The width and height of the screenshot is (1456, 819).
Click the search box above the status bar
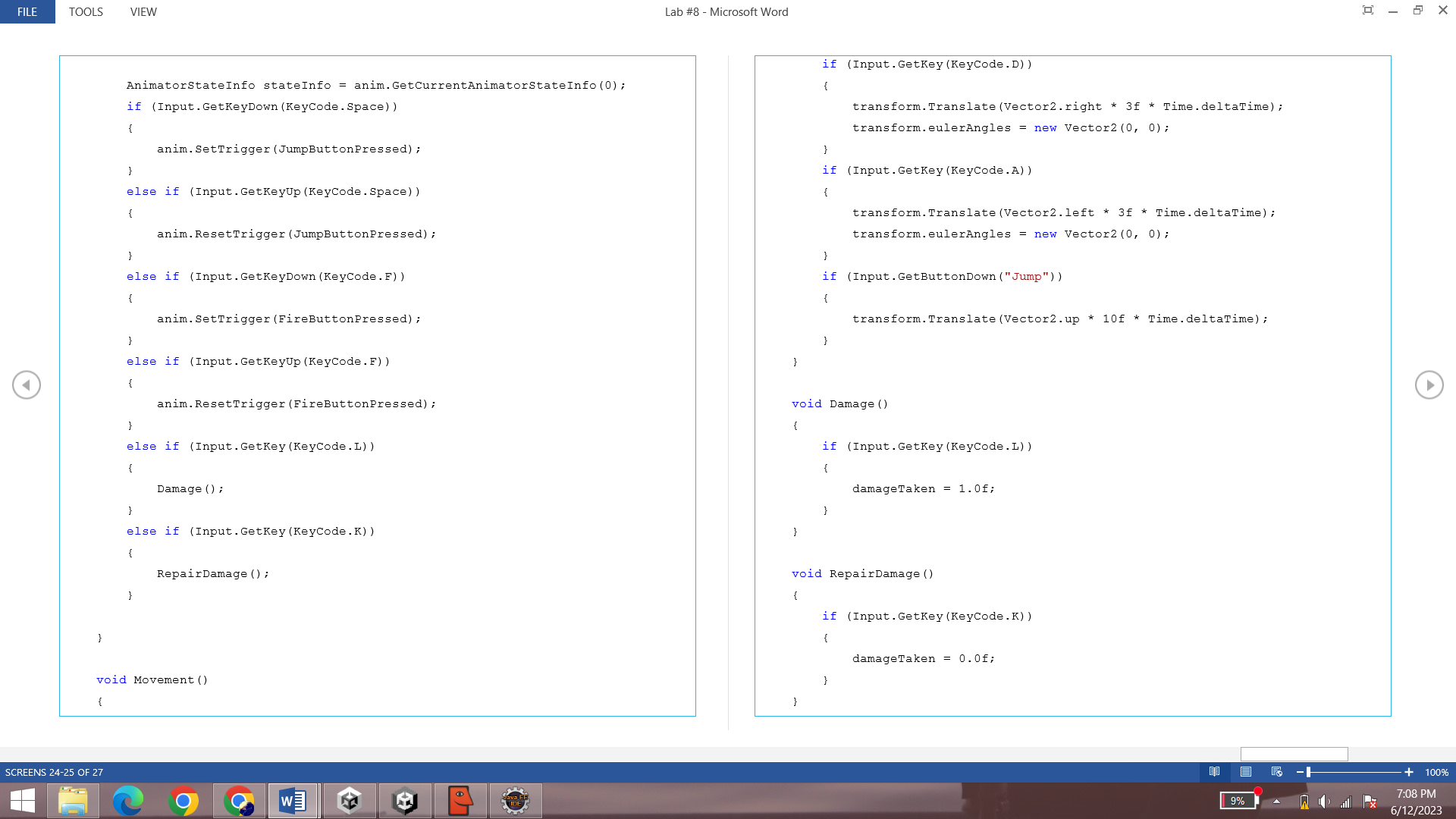[1293, 754]
